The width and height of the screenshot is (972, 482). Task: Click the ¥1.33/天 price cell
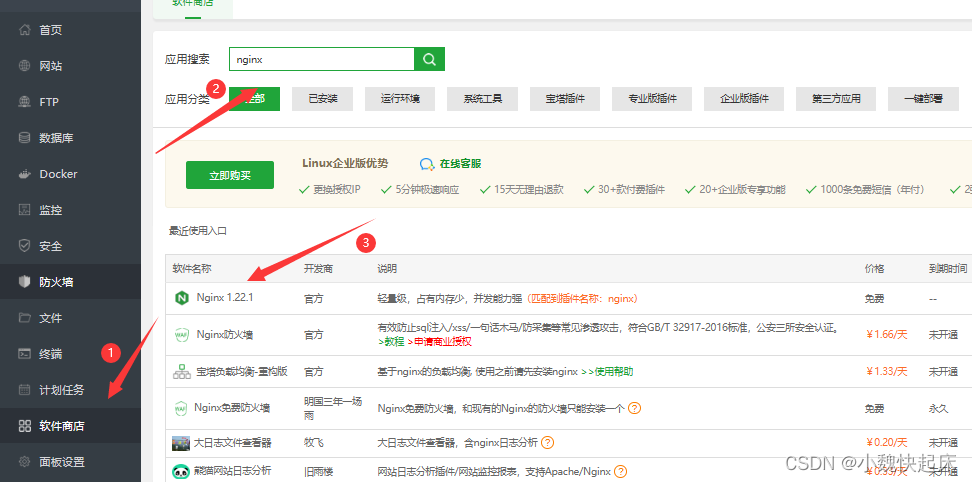886,372
